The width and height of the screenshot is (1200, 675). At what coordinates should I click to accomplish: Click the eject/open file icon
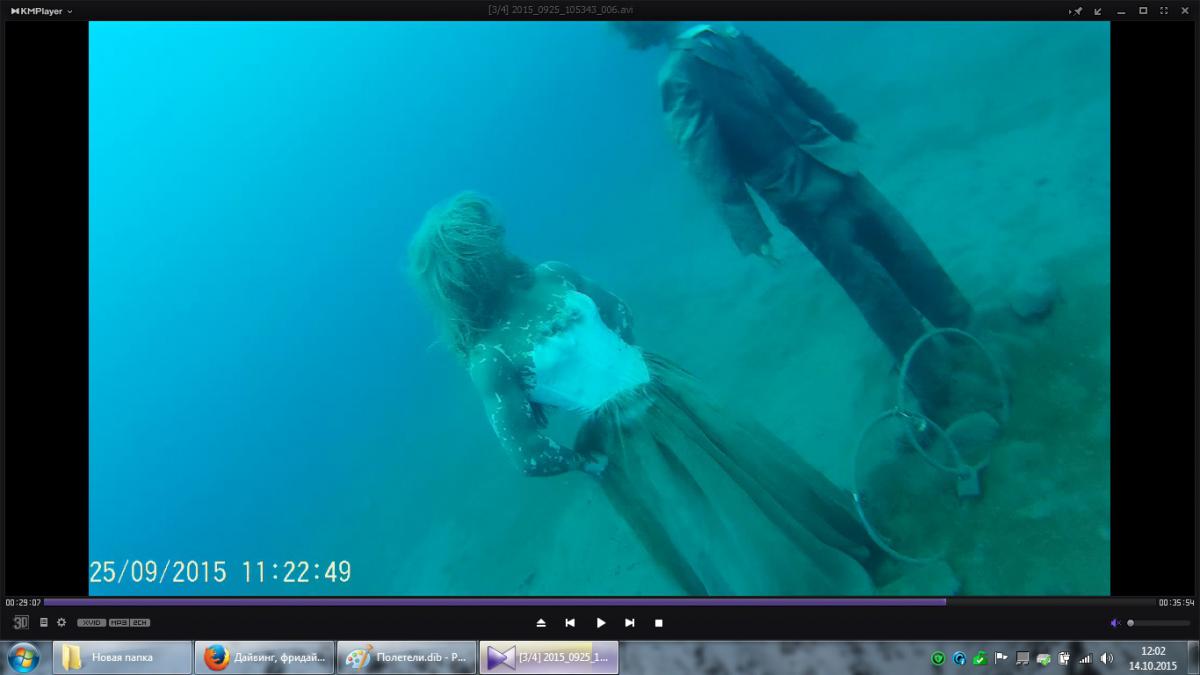(x=541, y=623)
